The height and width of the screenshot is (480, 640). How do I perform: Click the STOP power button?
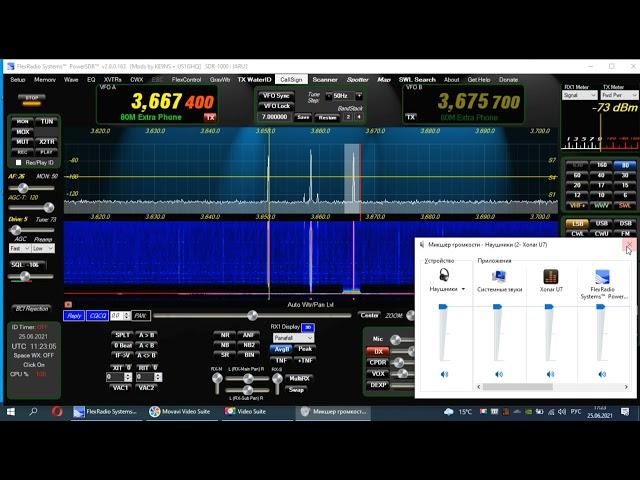[32, 99]
